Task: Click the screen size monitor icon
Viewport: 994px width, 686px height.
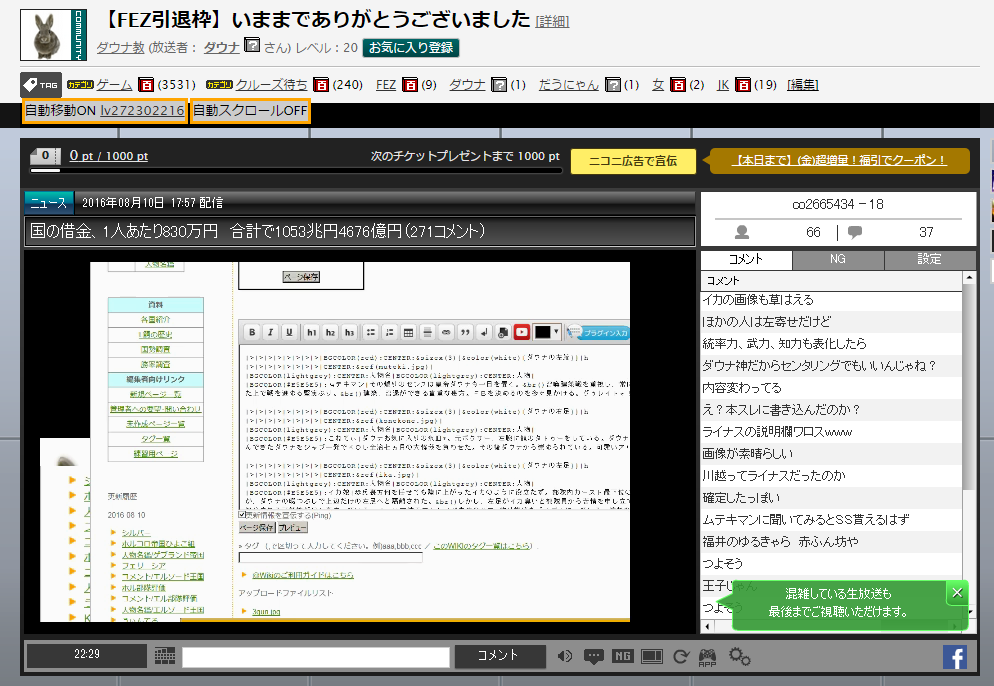Action: pyautogui.click(x=652, y=657)
